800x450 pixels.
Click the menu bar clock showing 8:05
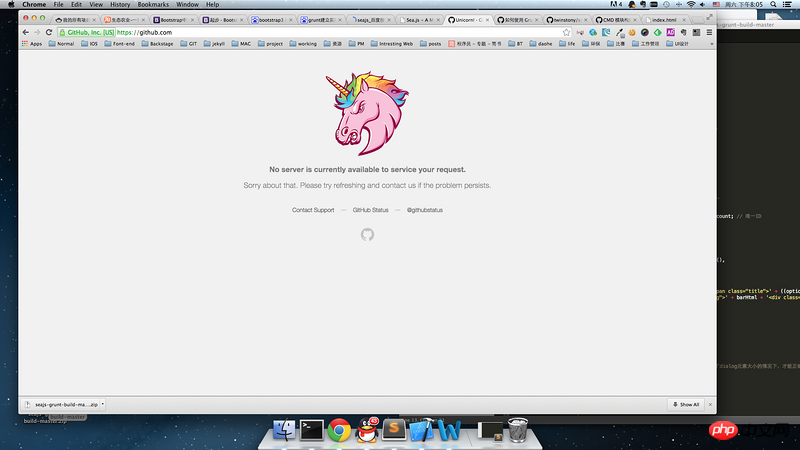point(744,4)
